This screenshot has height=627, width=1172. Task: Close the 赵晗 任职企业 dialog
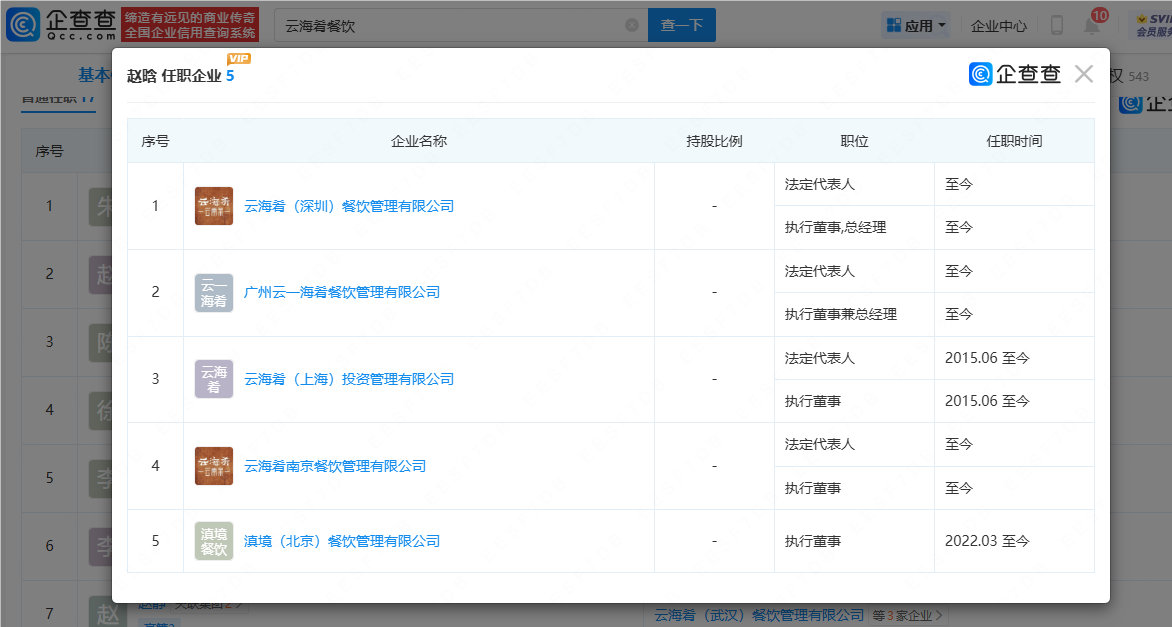pyautogui.click(x=1084, y=74)
